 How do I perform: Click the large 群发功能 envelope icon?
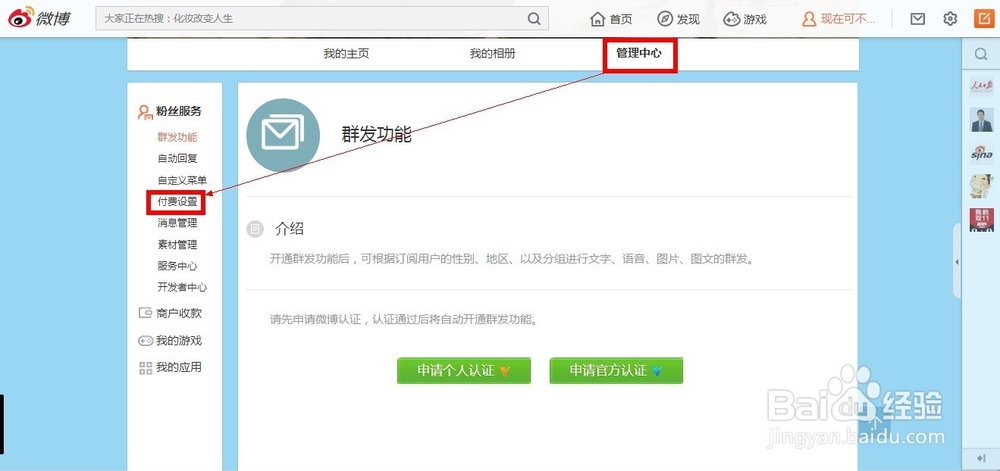point(283,135)
